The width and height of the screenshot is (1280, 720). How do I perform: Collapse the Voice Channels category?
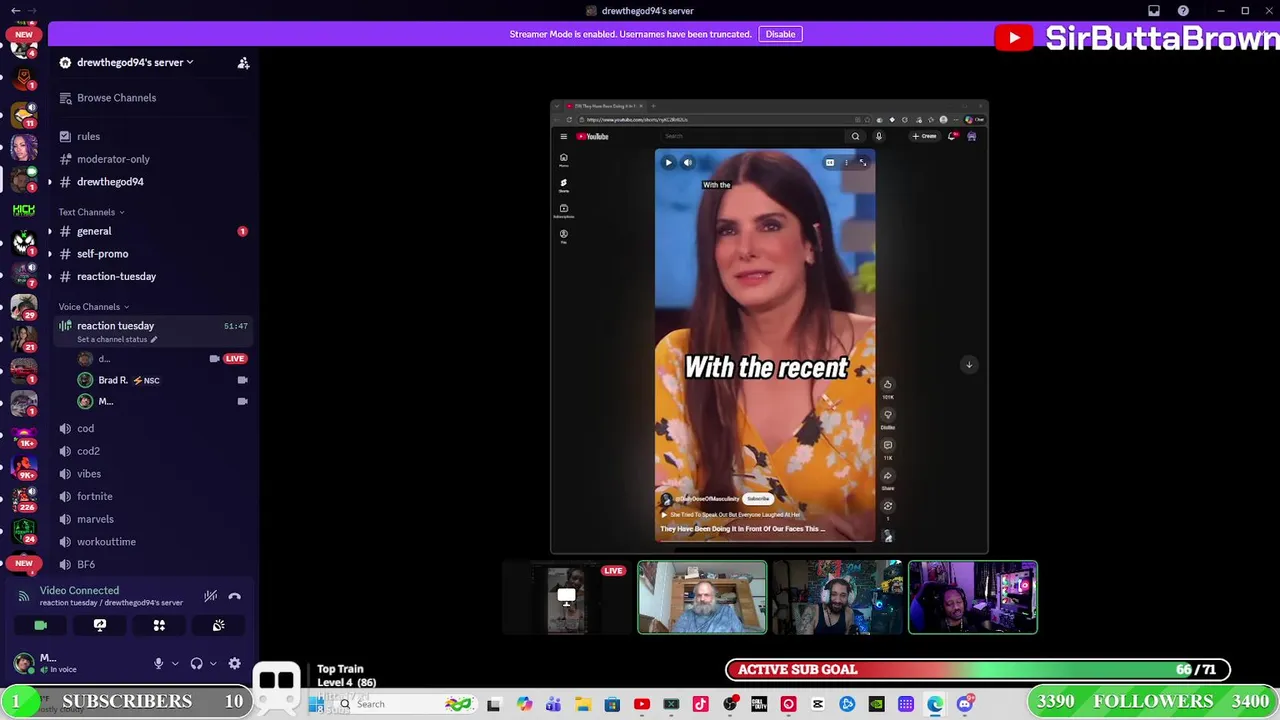(x=93, y=307)
